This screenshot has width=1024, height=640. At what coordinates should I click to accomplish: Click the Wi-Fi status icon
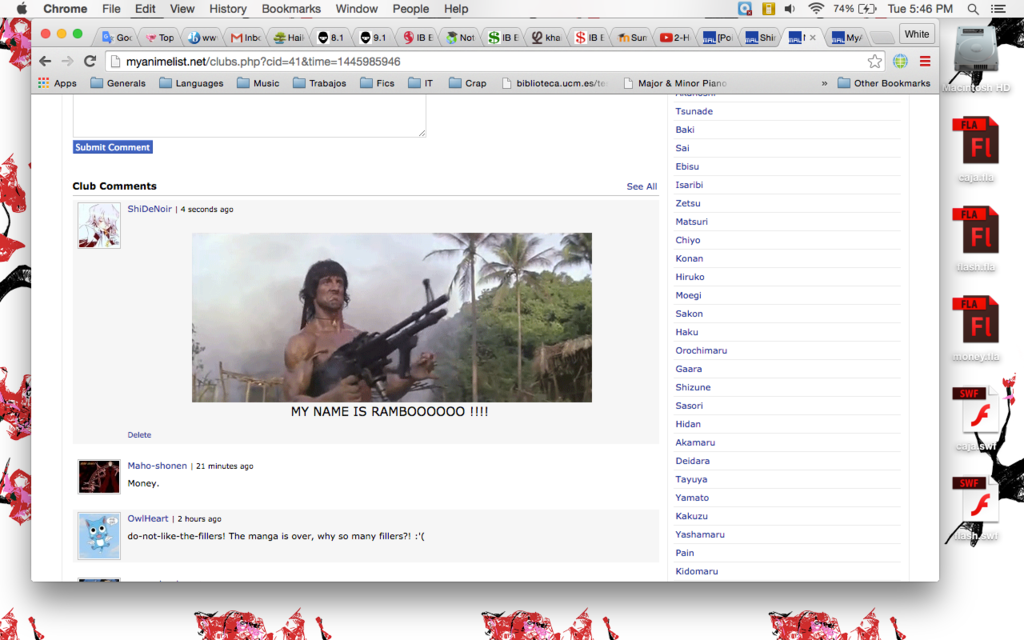816,9
